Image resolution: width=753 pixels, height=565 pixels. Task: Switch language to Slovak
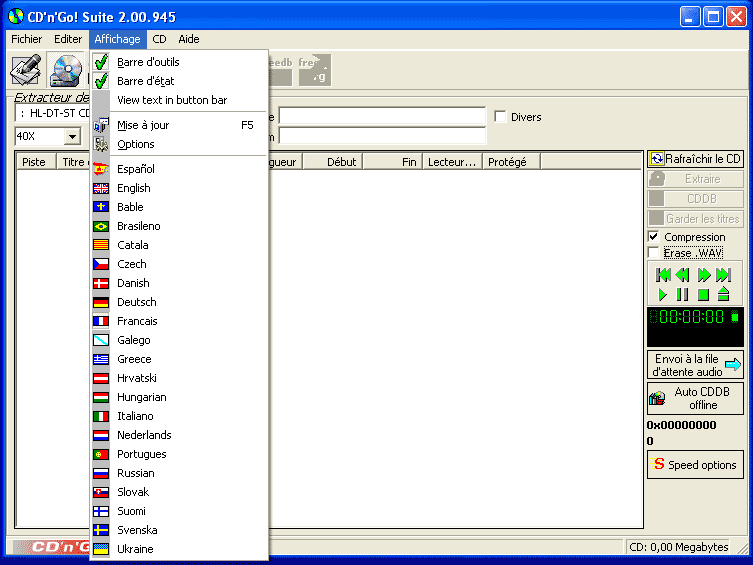pos(179,492)
